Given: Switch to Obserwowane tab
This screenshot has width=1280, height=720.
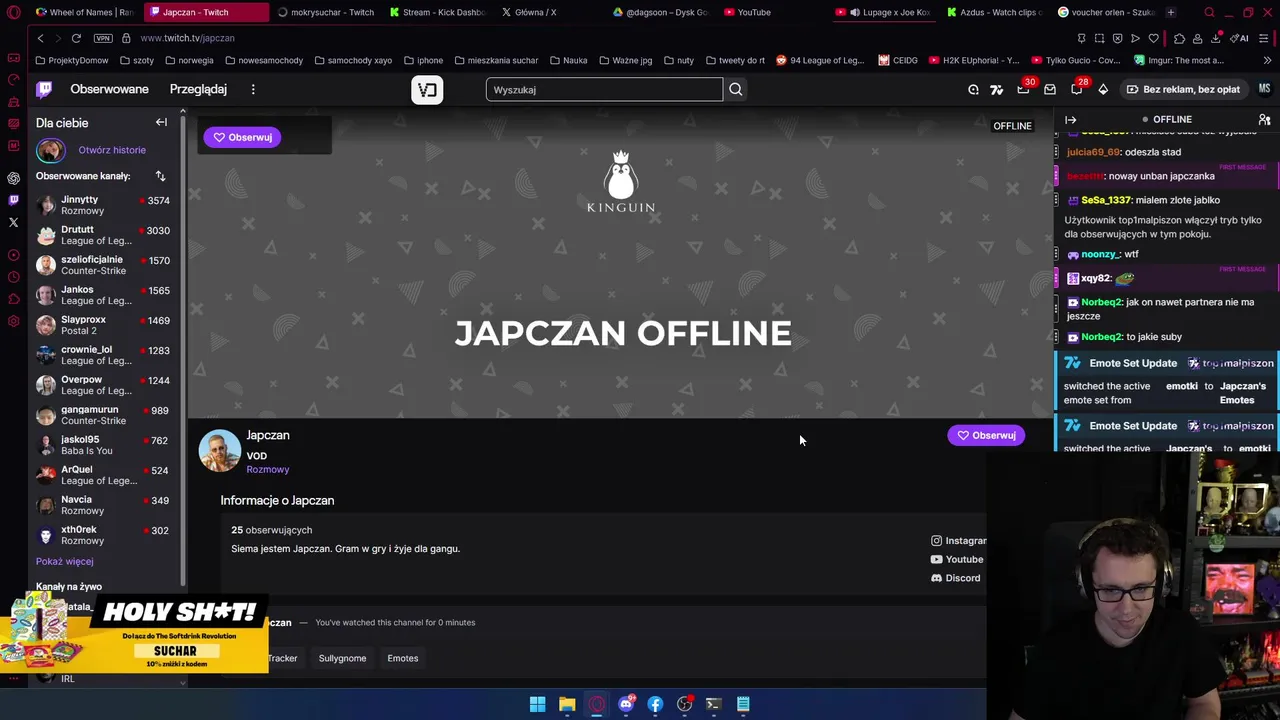Looking at the screenshot, I should 109,89.
